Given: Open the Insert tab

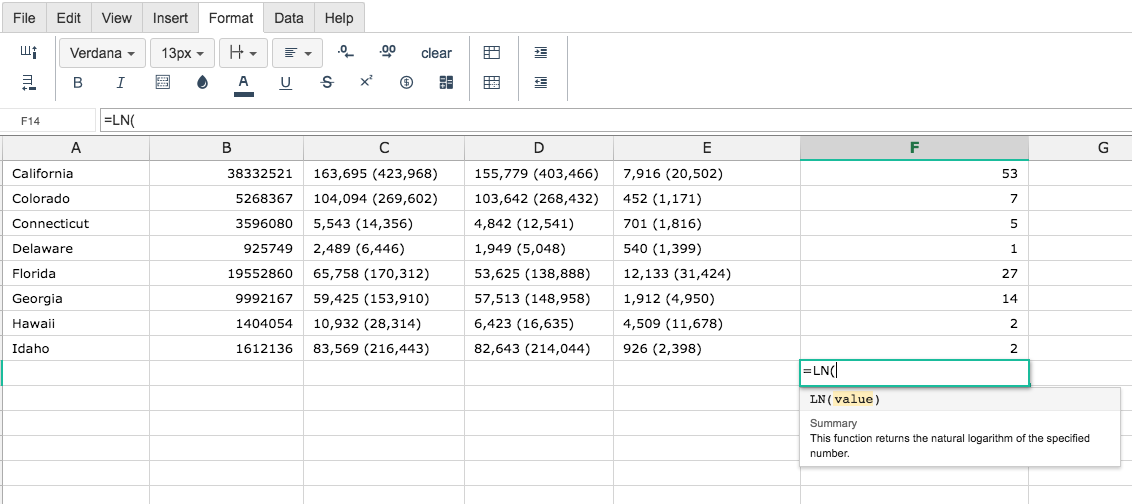Looking at the screenshot, I should click(170, 18).
